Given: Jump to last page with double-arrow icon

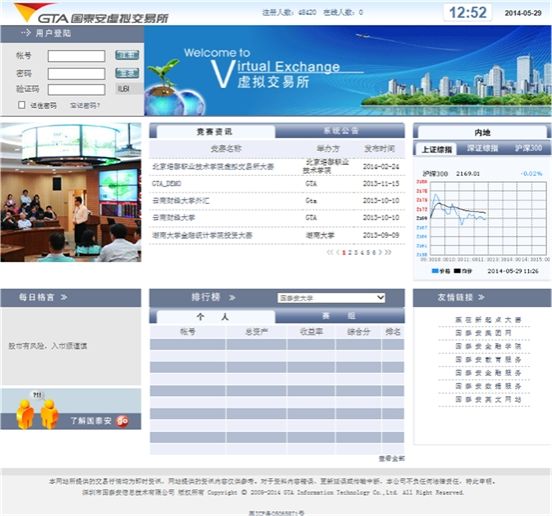Looking at the screenshot, I should 388,252.
